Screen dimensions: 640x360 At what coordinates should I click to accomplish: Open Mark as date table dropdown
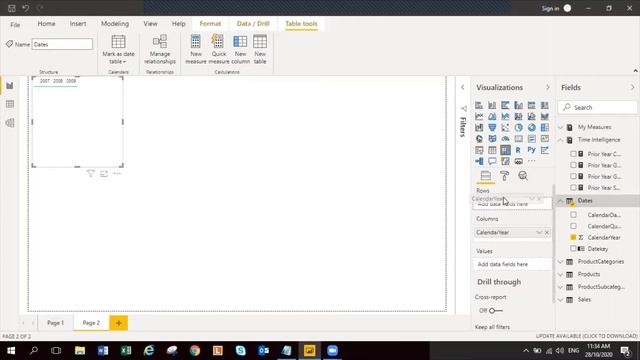[x=118, y=49]
